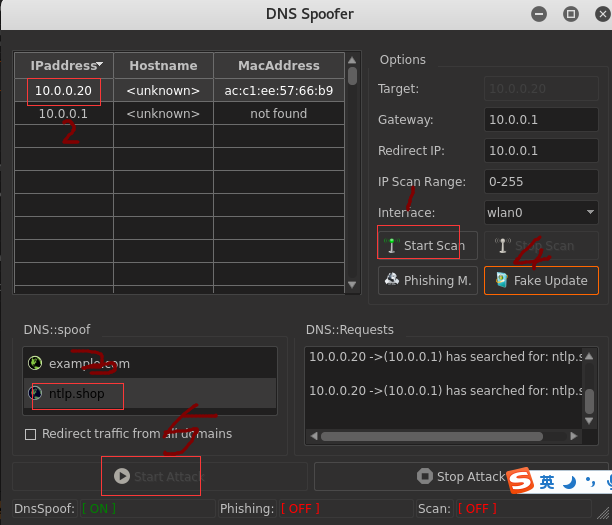This screenshot has height=525, width=612.
Task: Click the Start Scan antenna icon
Action: (392, 246)
